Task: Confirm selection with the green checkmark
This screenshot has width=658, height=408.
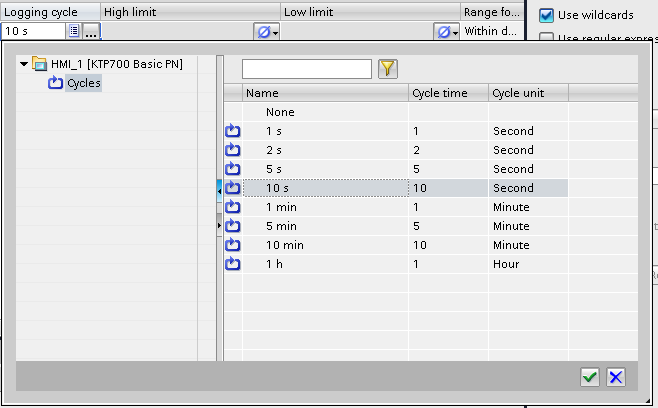Action: [590, 377]
